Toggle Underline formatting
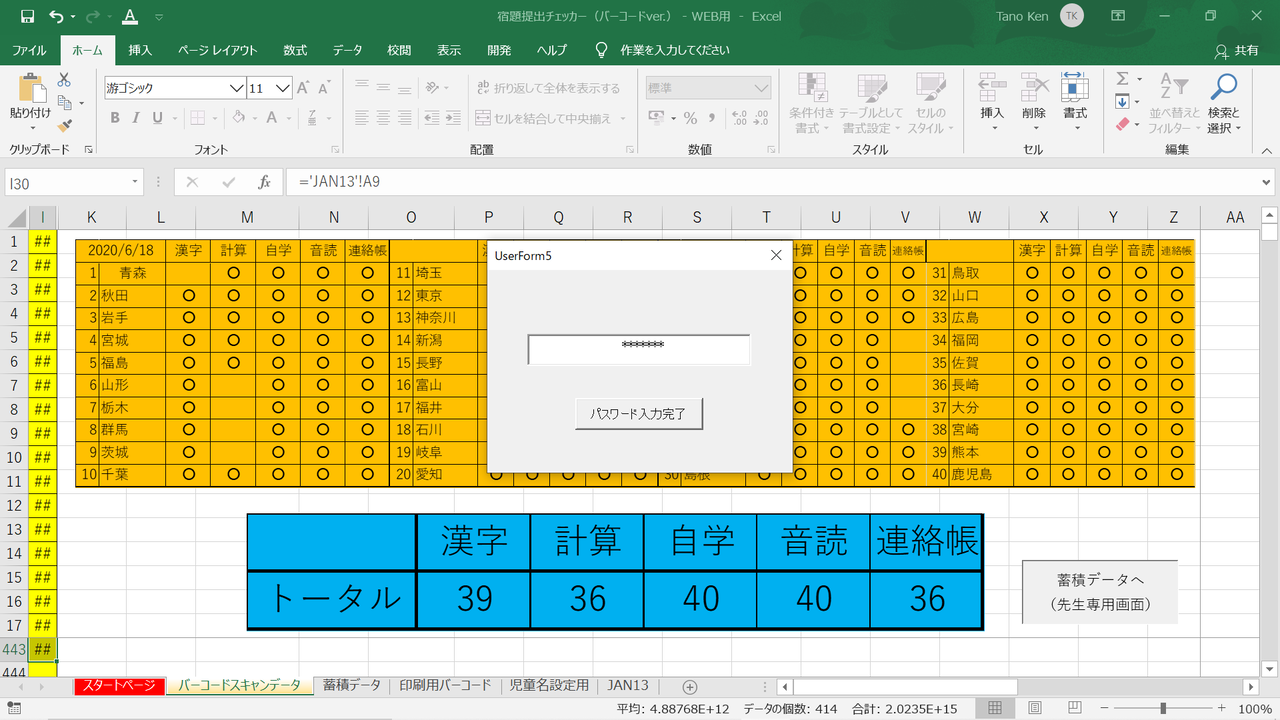The width and height of the screenshot is (1280, 720). coord(157,118)
